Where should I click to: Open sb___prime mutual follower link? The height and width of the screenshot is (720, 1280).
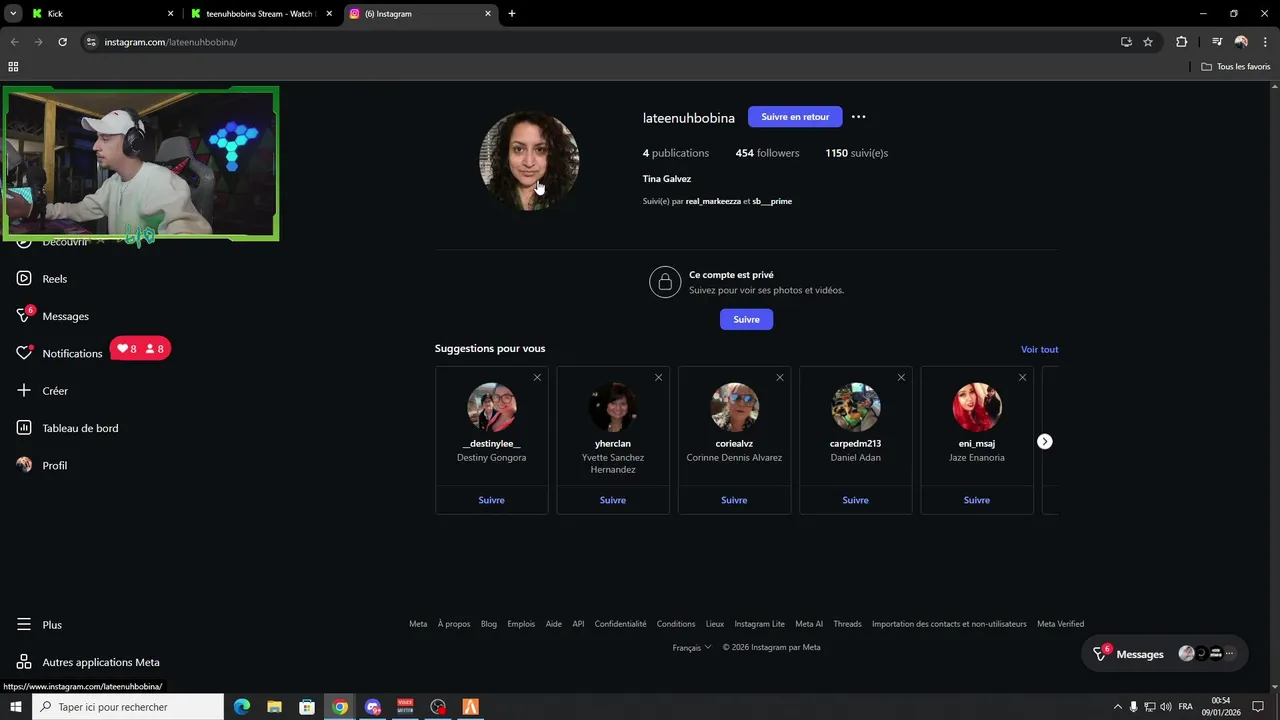click(772, 201)
